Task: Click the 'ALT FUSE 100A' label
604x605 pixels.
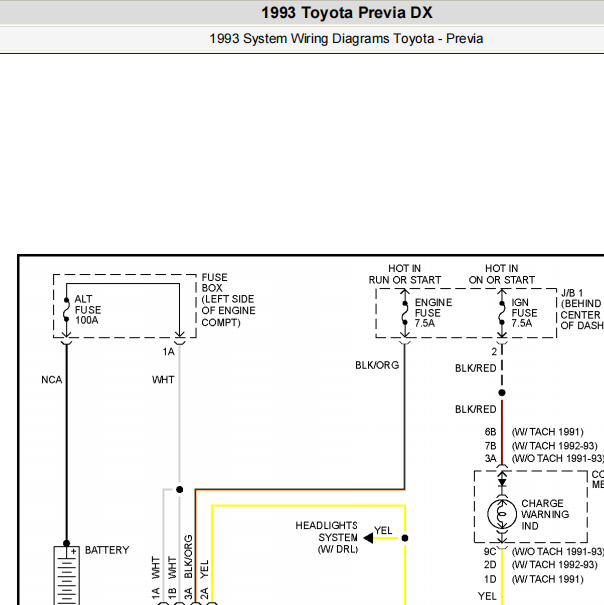Action: click(88, 310)
